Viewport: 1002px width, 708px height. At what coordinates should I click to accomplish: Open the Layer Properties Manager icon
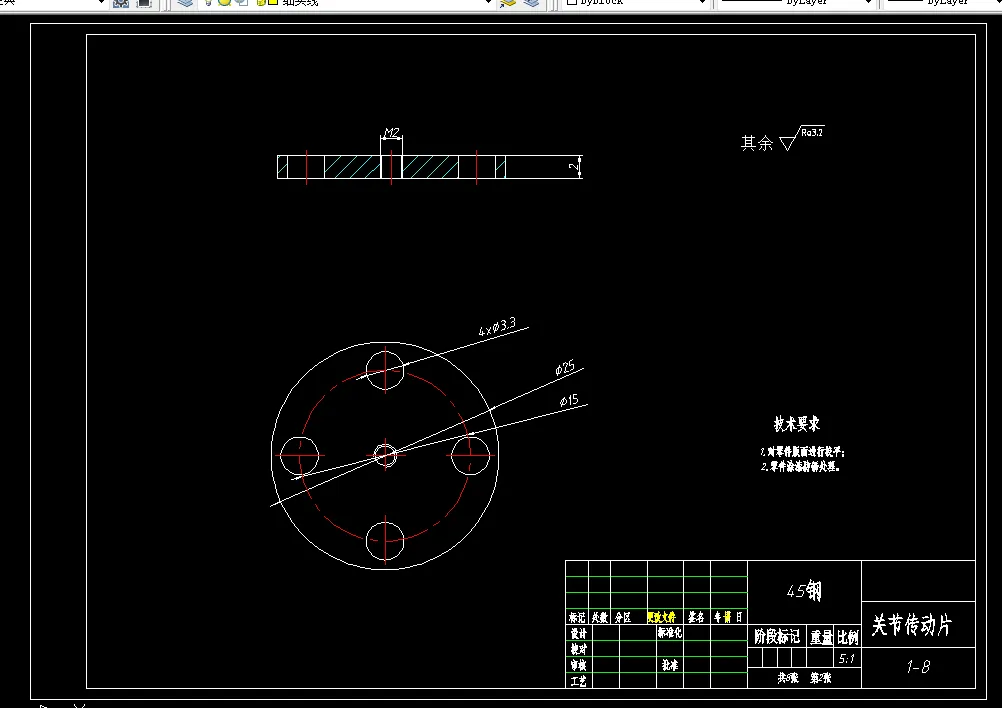click(x=185, y=3)
